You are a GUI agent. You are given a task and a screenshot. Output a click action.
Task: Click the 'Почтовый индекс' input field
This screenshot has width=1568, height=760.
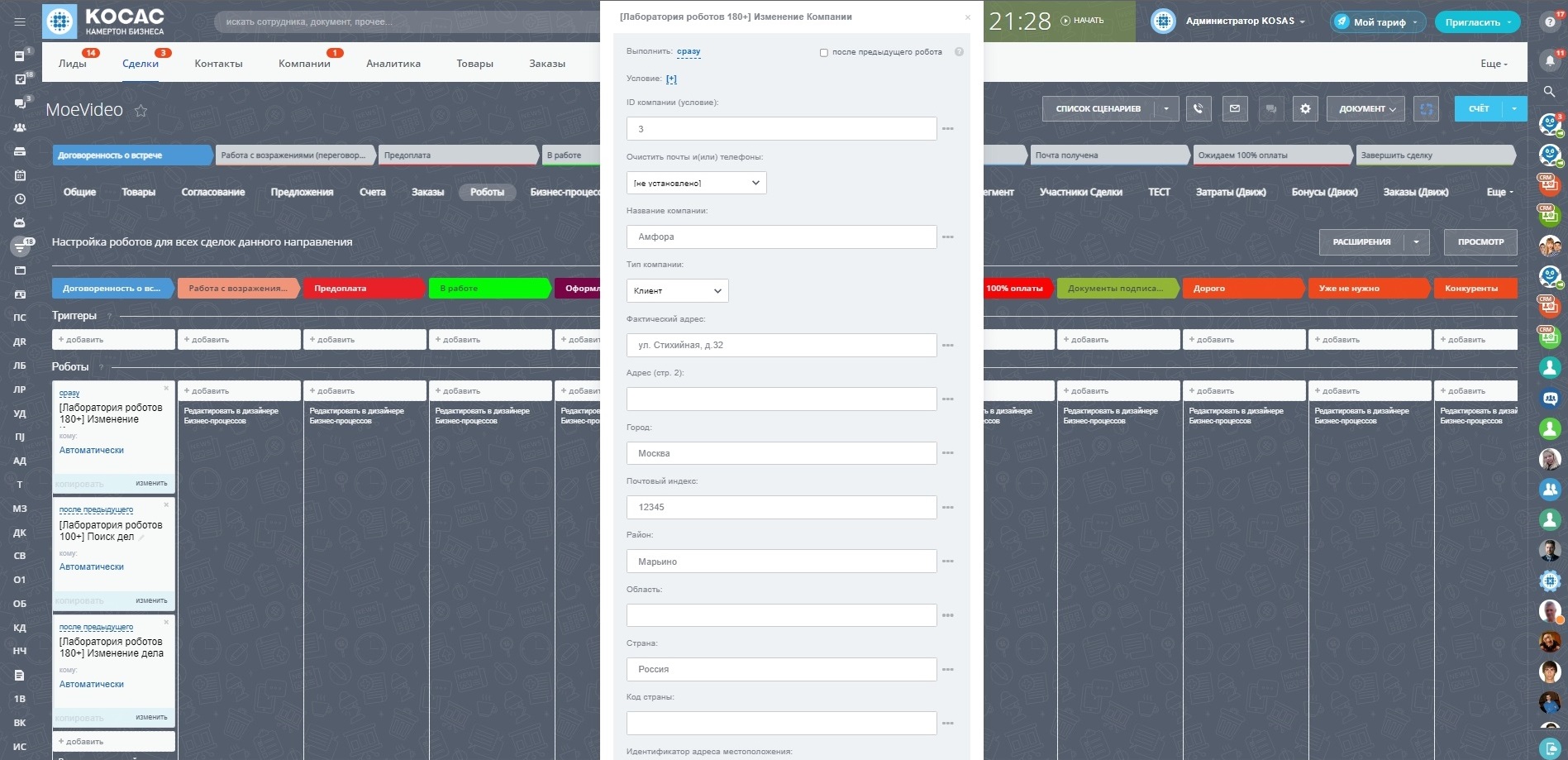click(781, 507)
